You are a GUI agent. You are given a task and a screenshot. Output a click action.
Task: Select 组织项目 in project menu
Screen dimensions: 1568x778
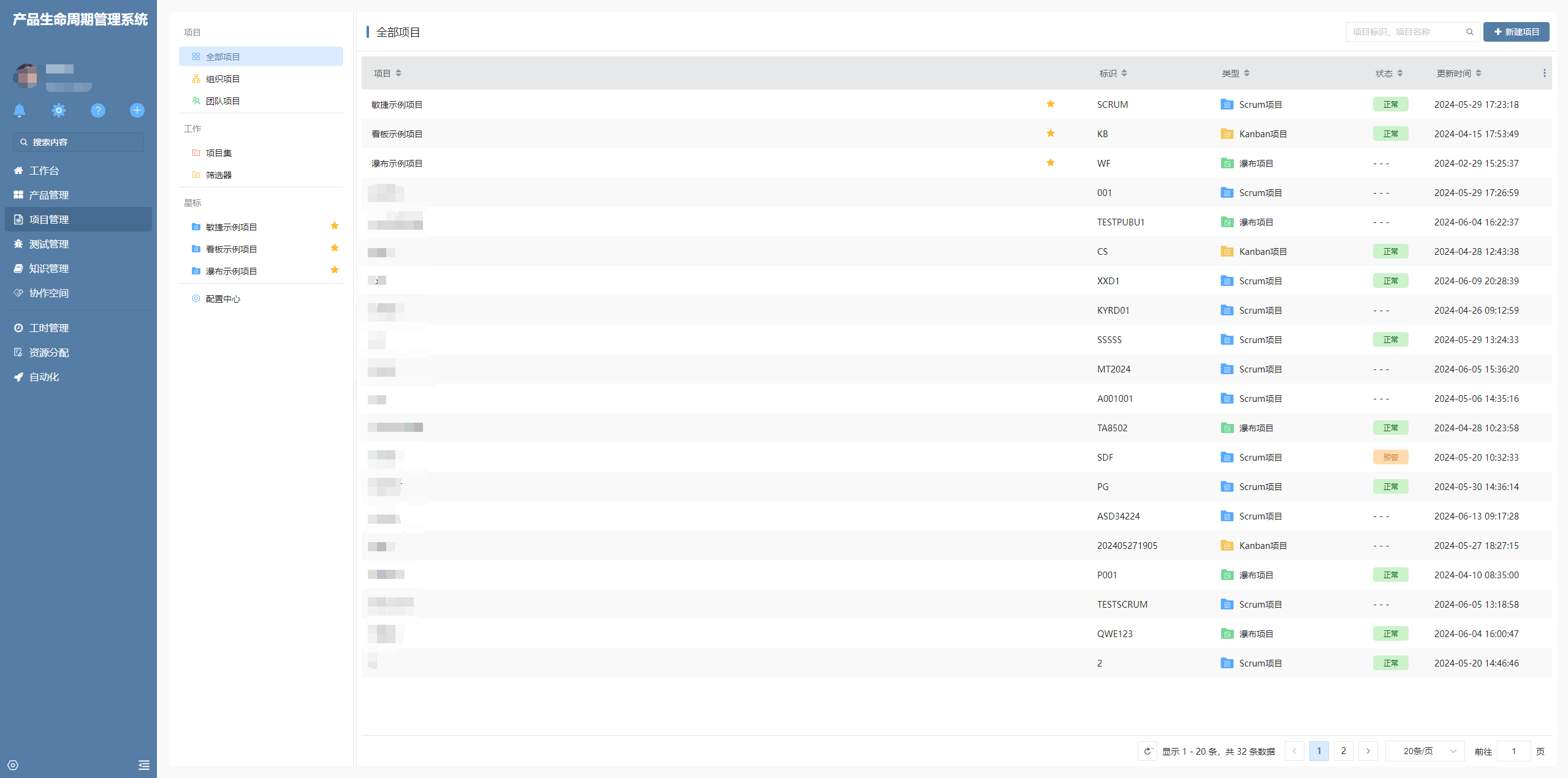click(x=223, y=79)
